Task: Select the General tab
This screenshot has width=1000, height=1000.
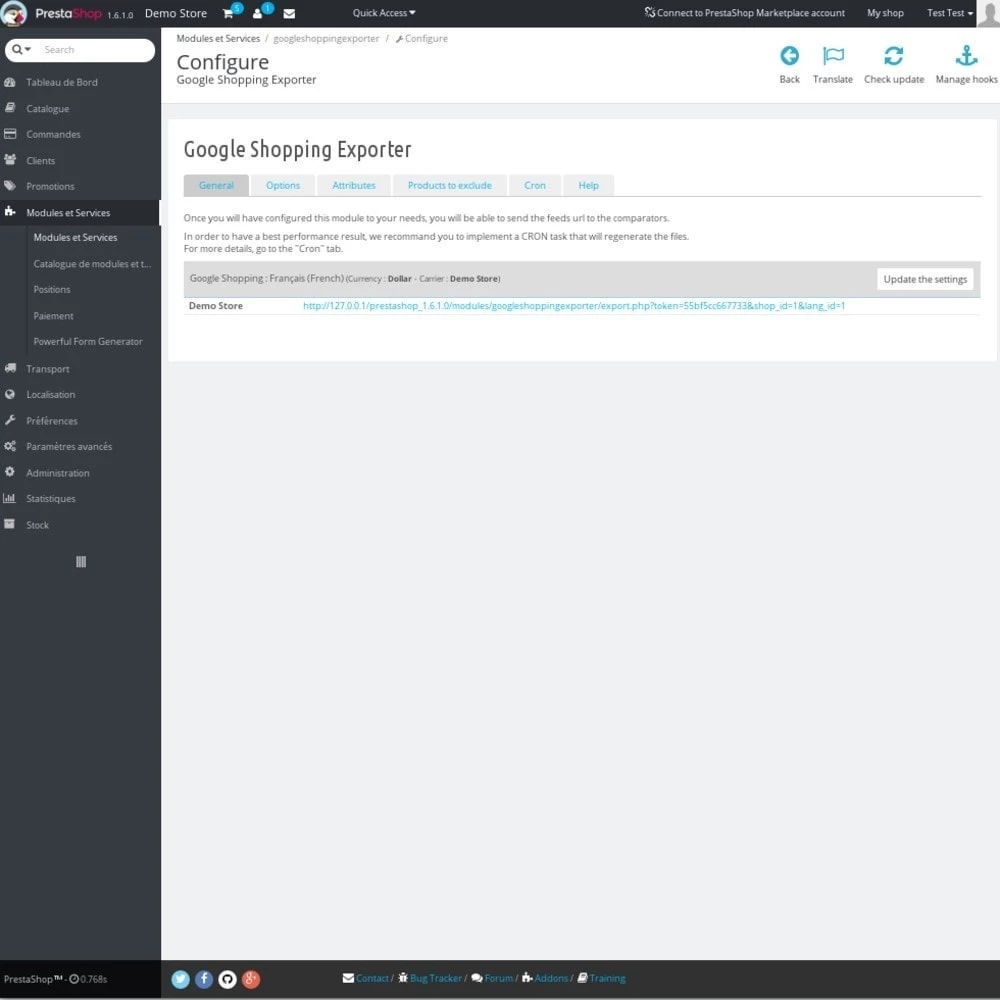Action: tap(216, 186)
